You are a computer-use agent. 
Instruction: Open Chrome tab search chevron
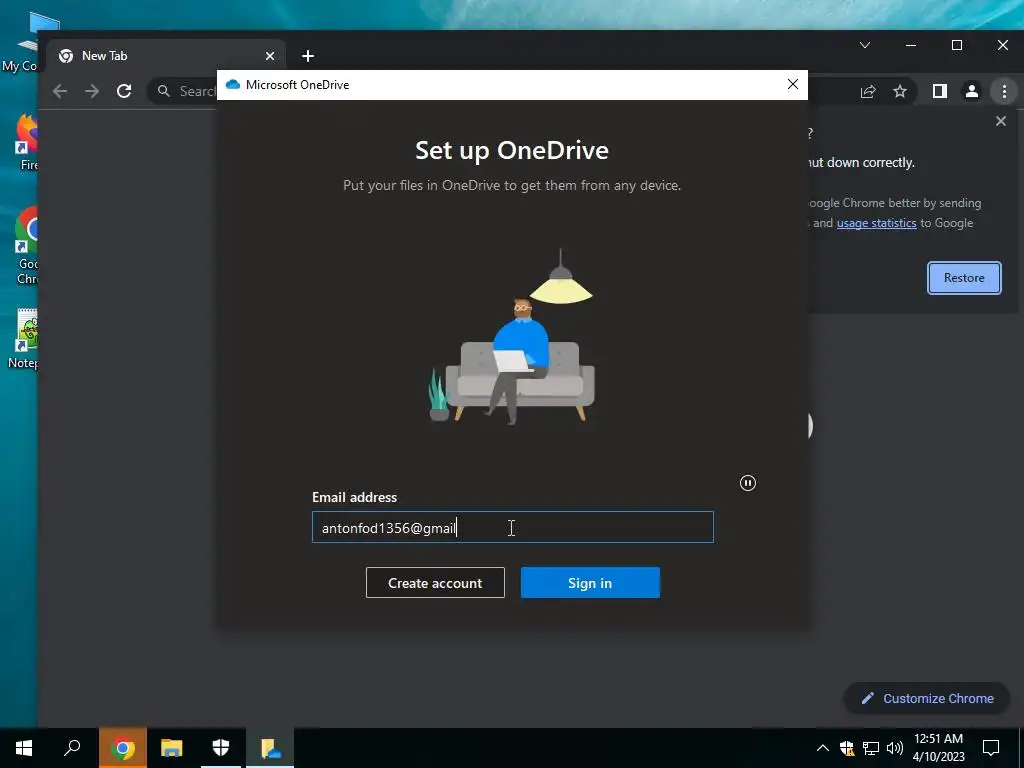(865, 45)
